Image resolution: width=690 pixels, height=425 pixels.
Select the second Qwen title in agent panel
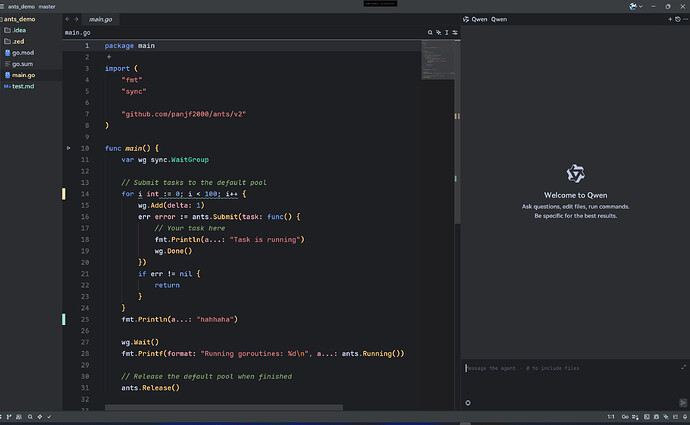coord(499,19)
